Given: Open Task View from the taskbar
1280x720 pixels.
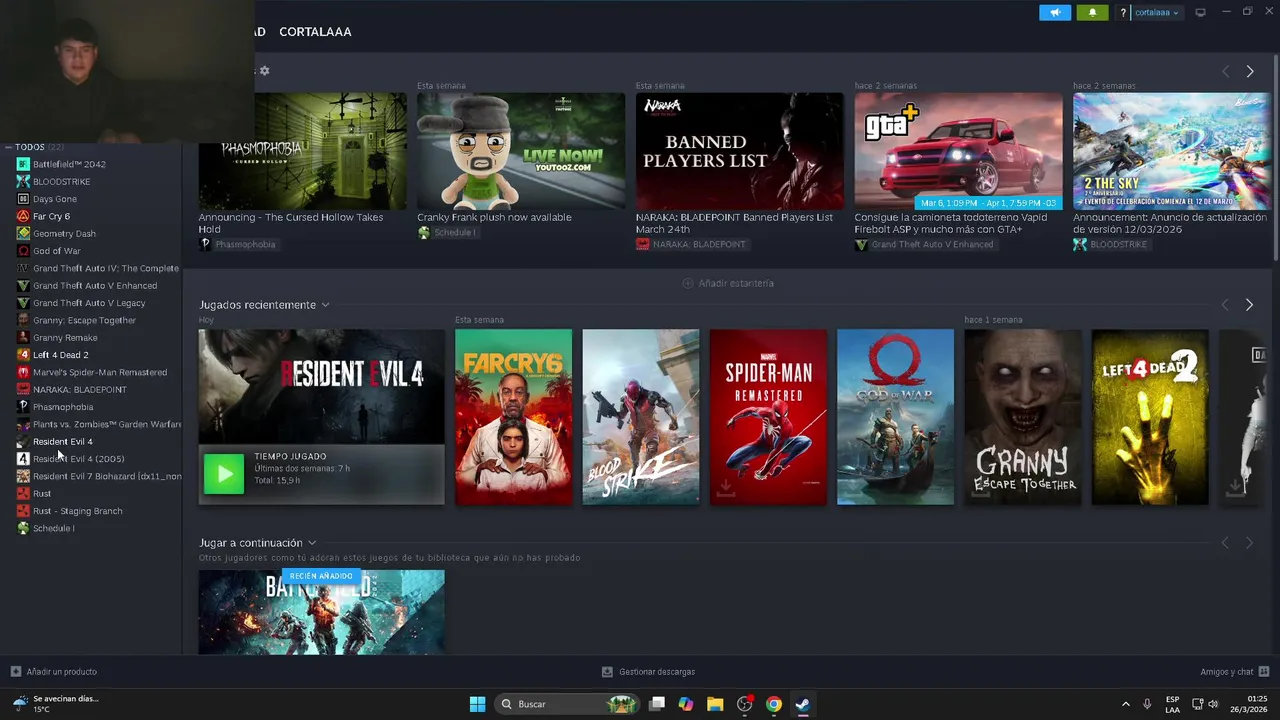Looking at the screenshot, I should point(657,704).
